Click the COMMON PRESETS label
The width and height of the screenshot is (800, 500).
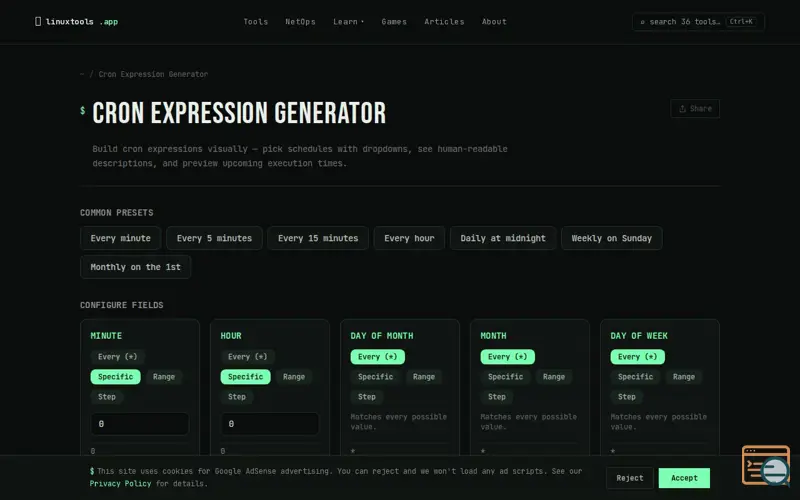tap(116, 212)
